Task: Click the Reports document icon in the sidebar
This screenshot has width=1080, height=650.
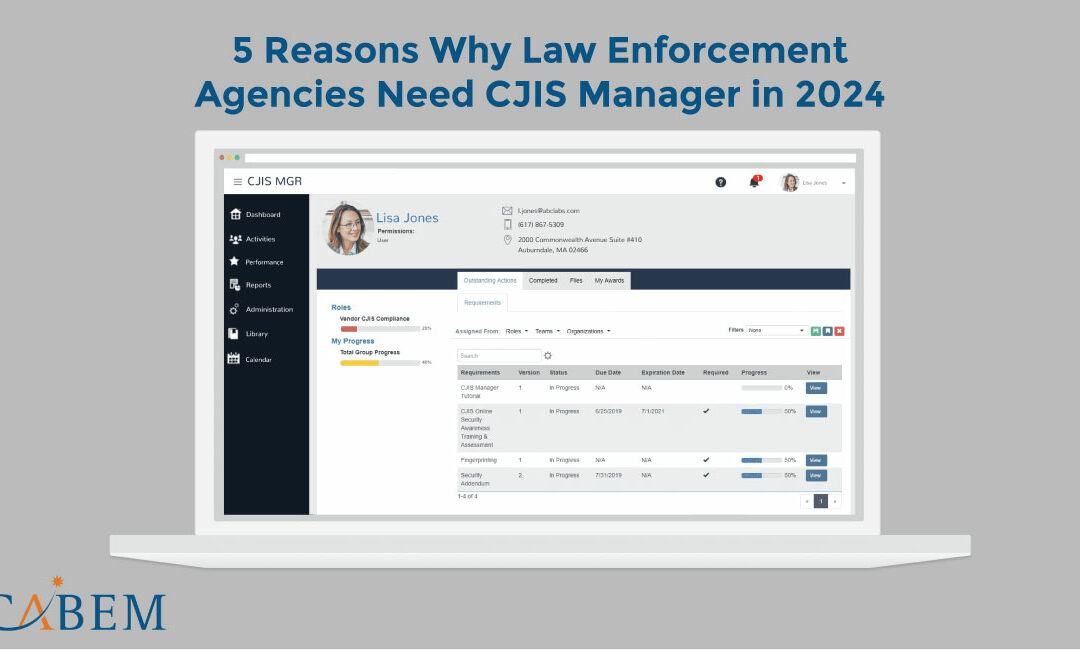Action: [235, 285]
